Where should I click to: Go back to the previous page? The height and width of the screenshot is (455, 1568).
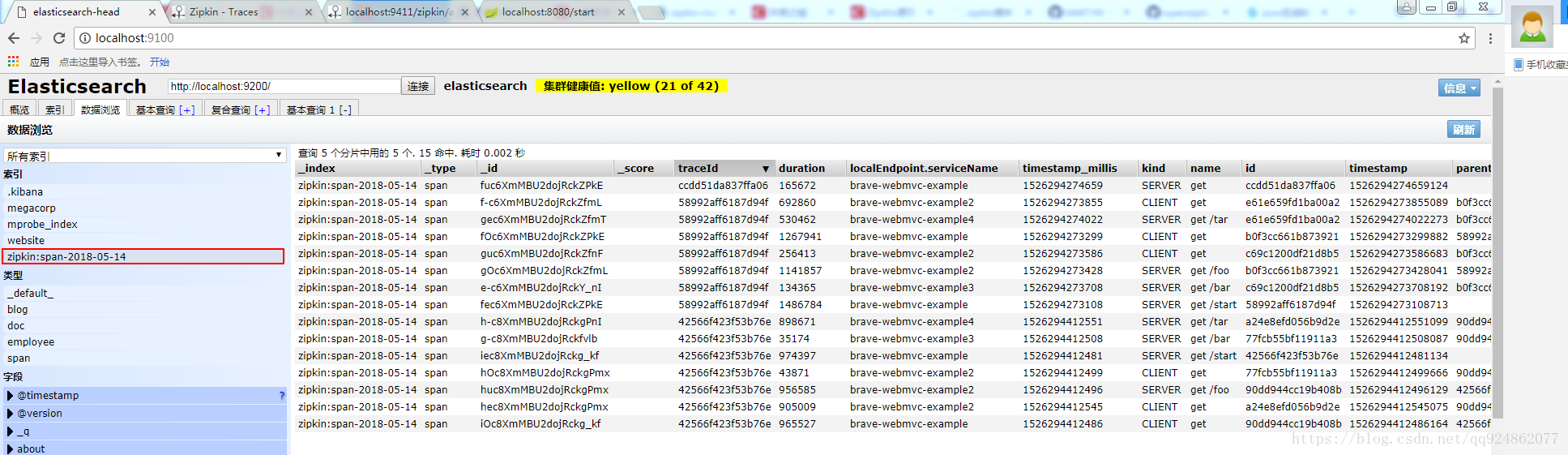click(14, 38)
